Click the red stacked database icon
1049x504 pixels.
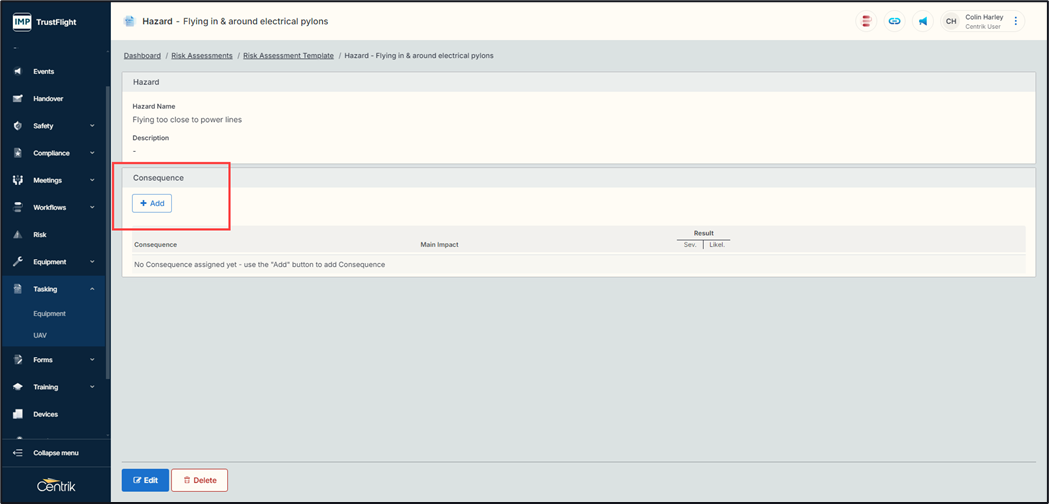(866, 21)
